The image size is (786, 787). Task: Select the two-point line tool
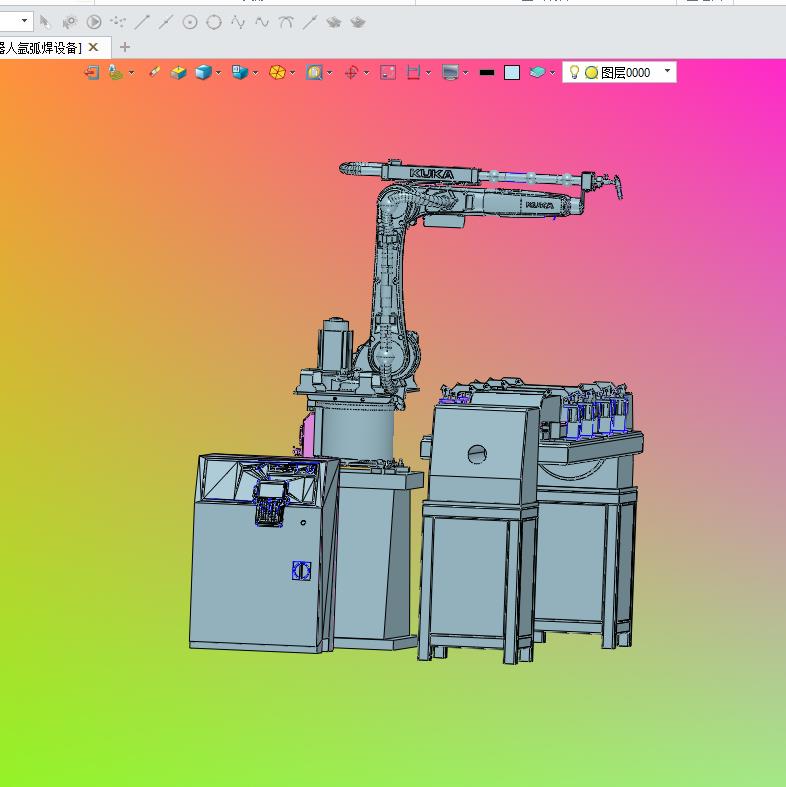[142, 21]
